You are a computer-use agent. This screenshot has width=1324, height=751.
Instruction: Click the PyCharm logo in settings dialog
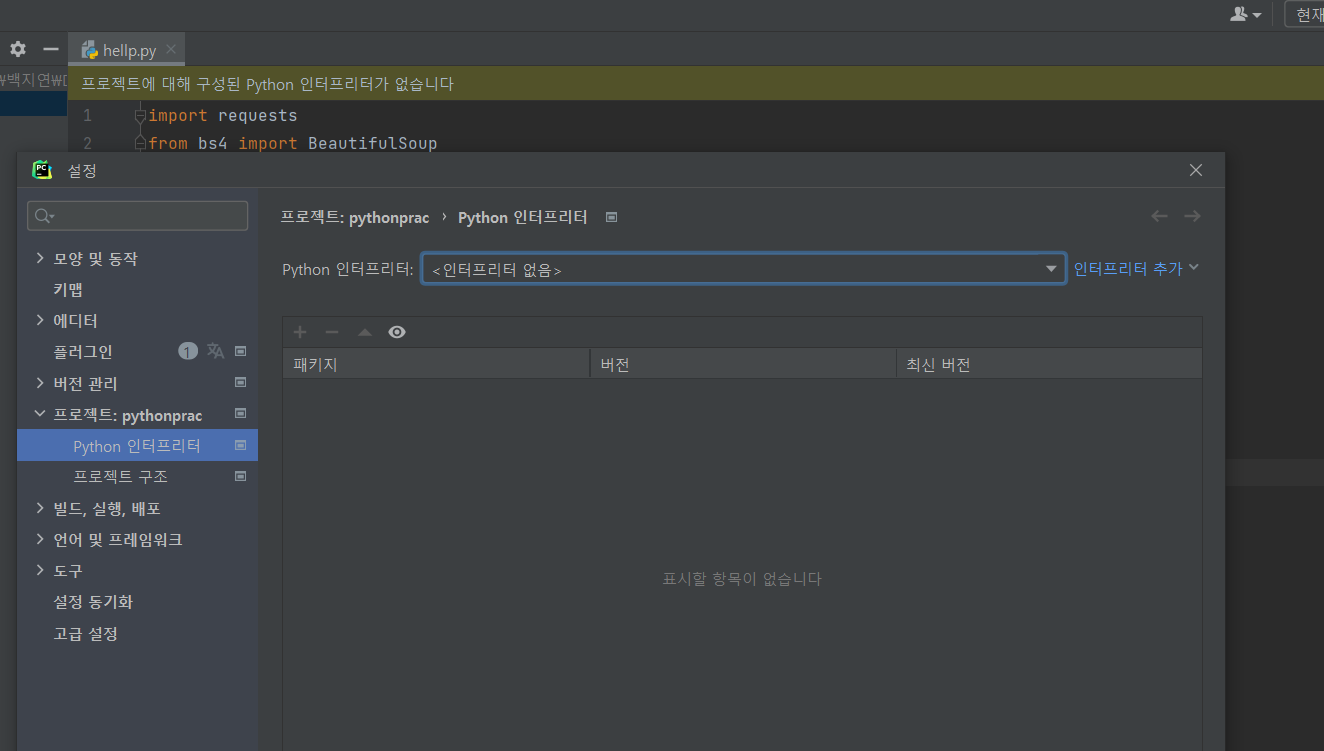pos(42,170)
